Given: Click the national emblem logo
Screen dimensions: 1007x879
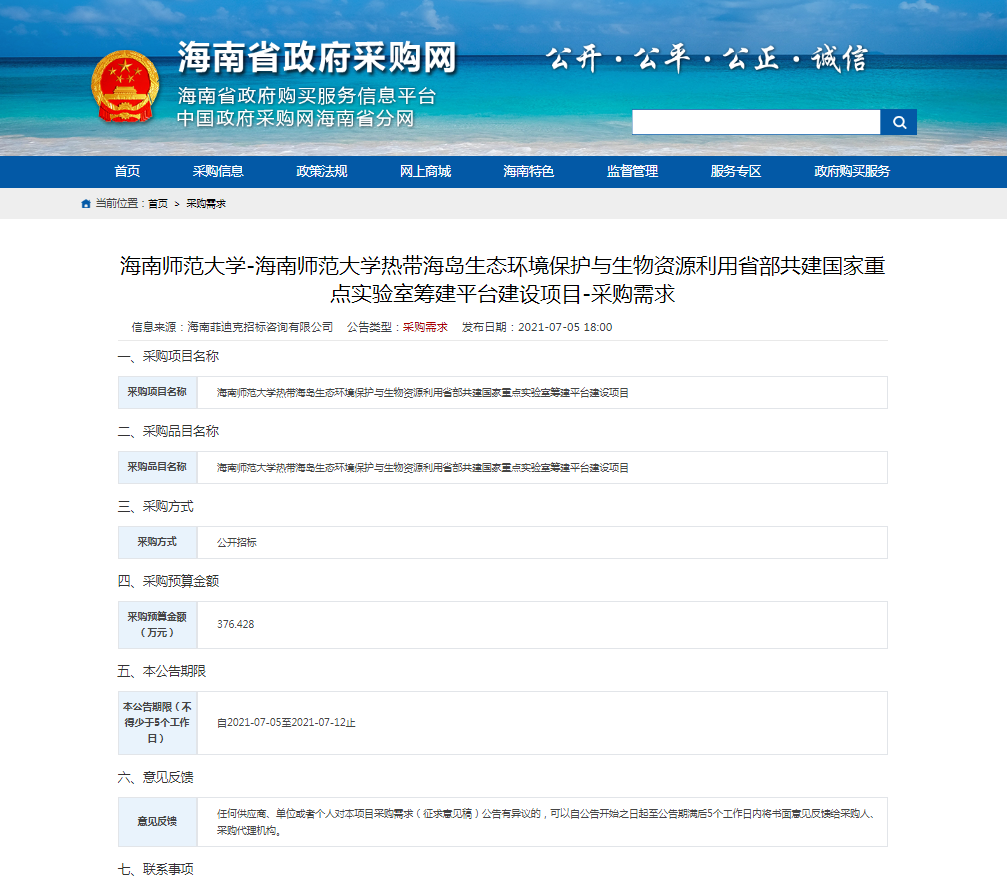Looking at the screenshot, I should click(x=125, y=87).
